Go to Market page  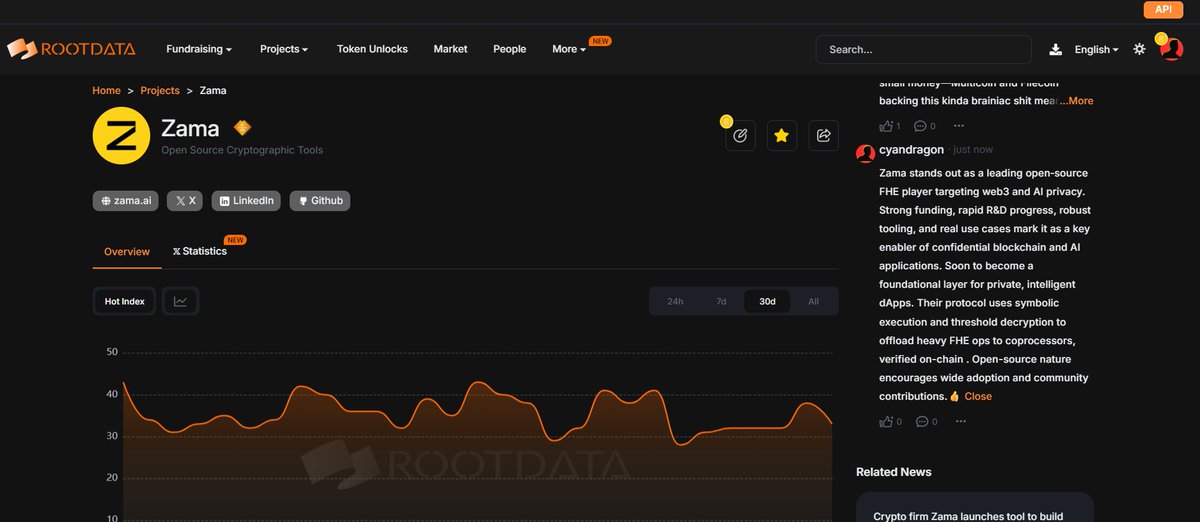point(450,49)
